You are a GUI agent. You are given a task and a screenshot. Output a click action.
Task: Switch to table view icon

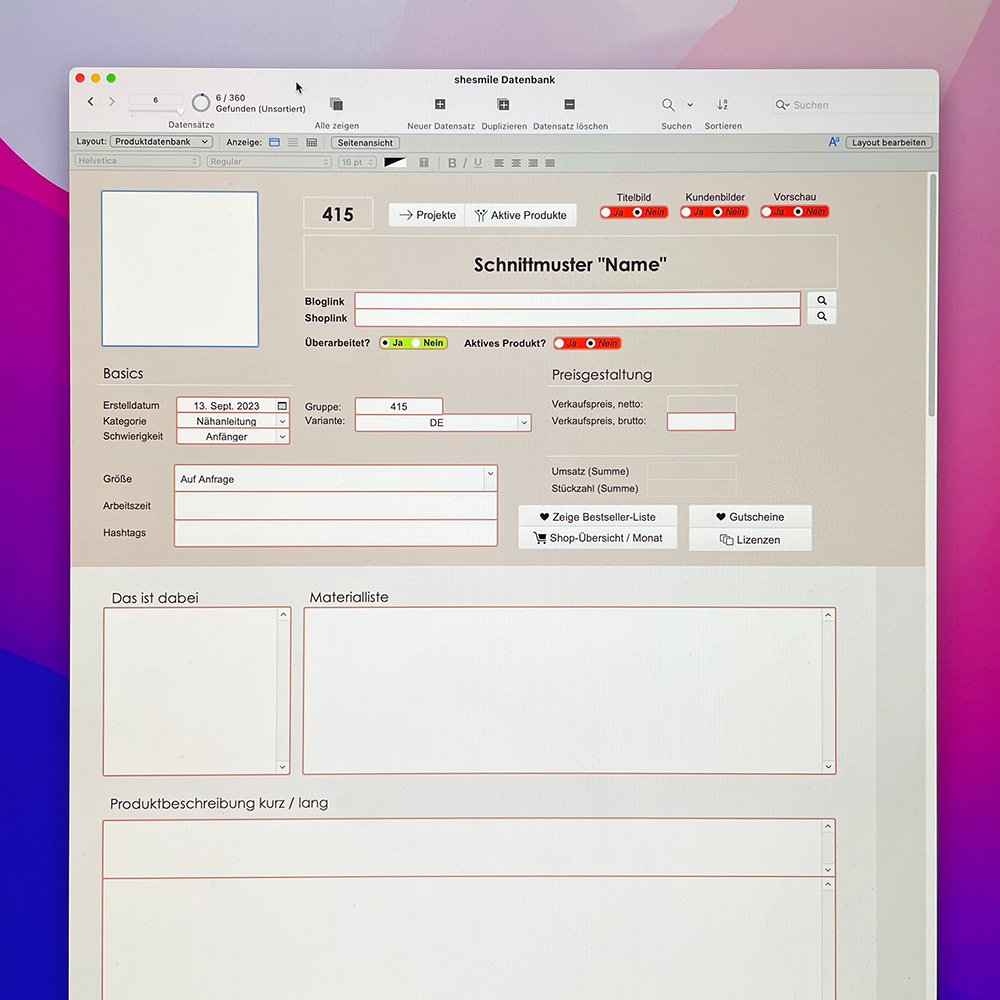point(311,142)
